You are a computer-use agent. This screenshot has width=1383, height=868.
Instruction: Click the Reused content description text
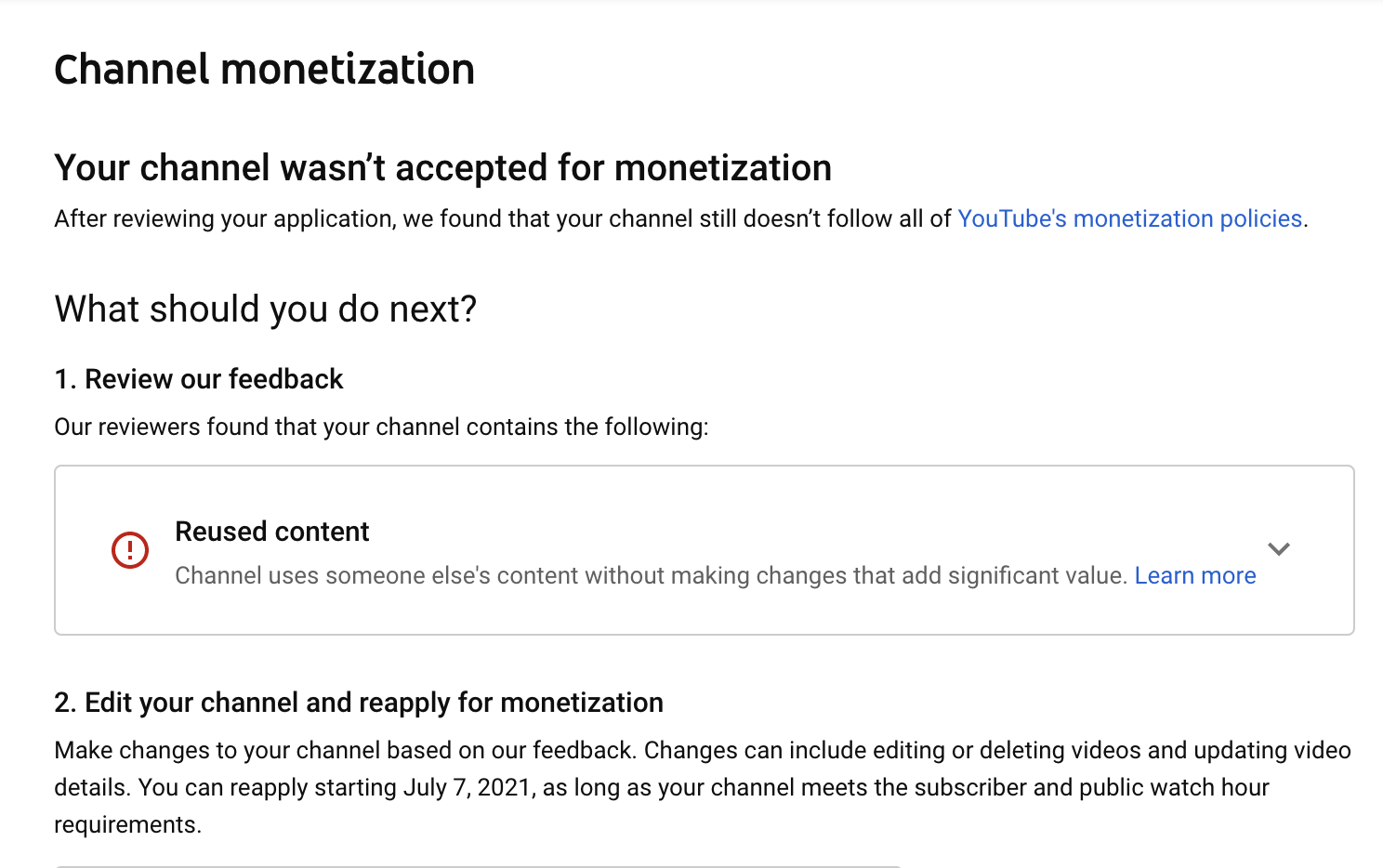coord(651,575)
